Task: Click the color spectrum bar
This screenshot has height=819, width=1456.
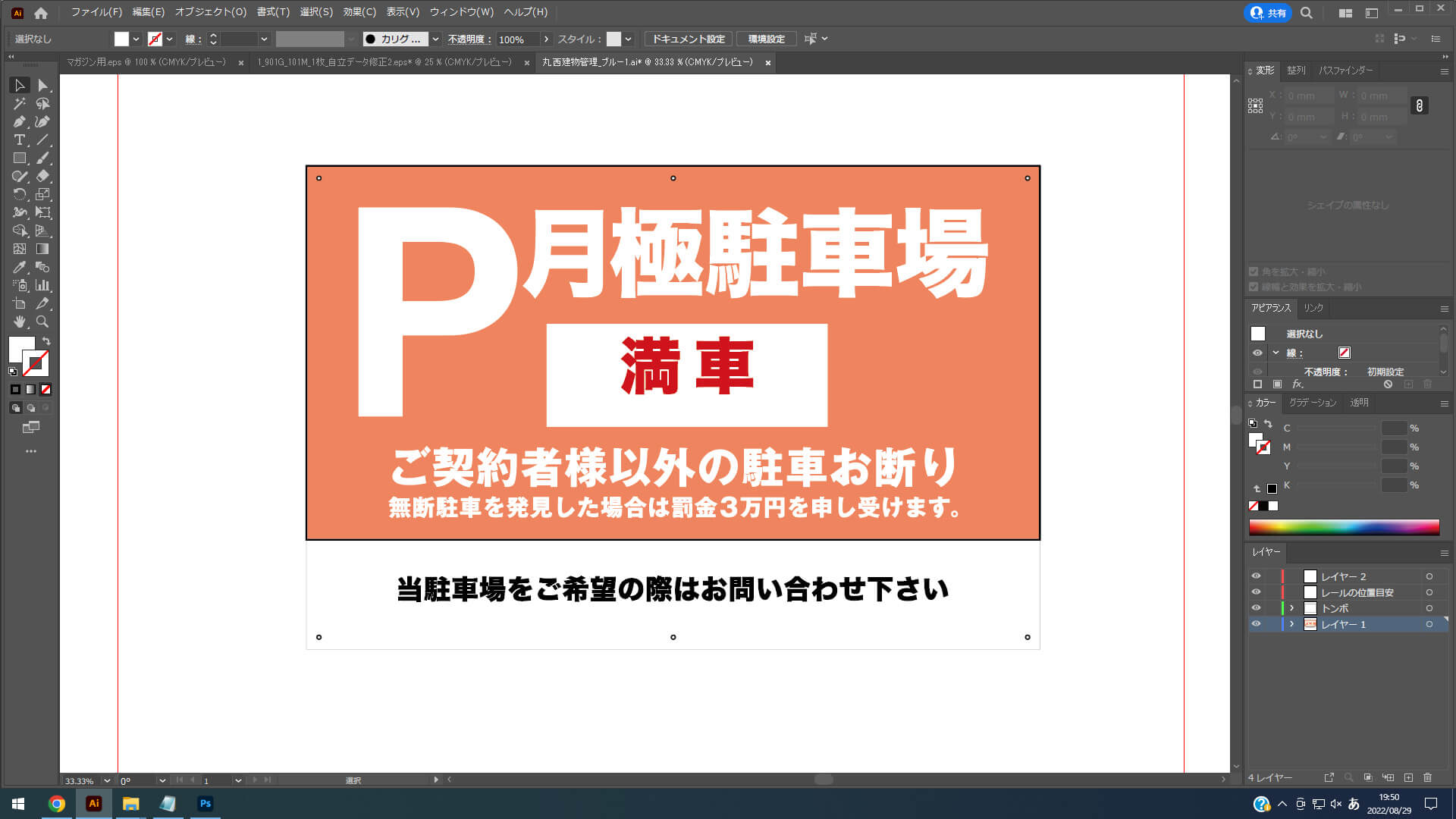Action: (x=1344, y=527)
